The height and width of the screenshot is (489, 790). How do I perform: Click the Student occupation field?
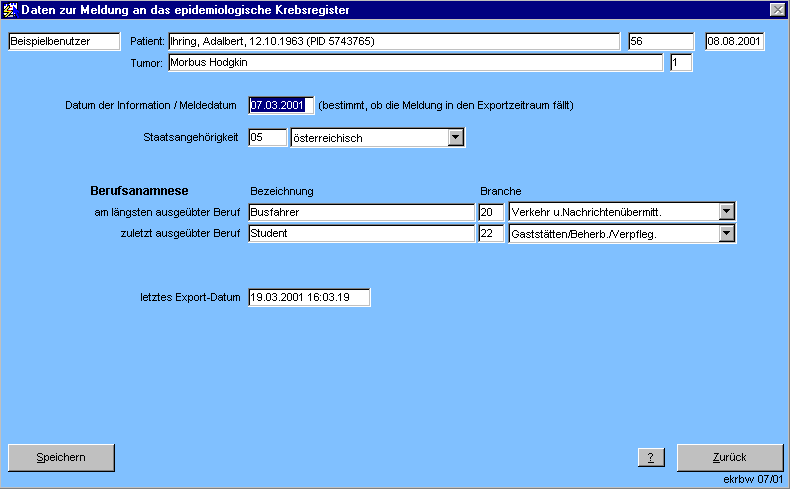coord(360,233)
